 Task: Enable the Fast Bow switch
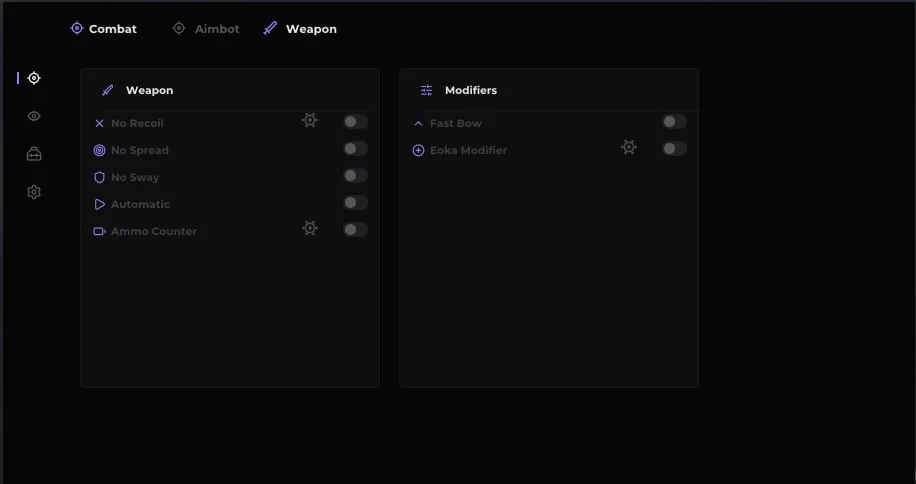[x=674, y=121]
